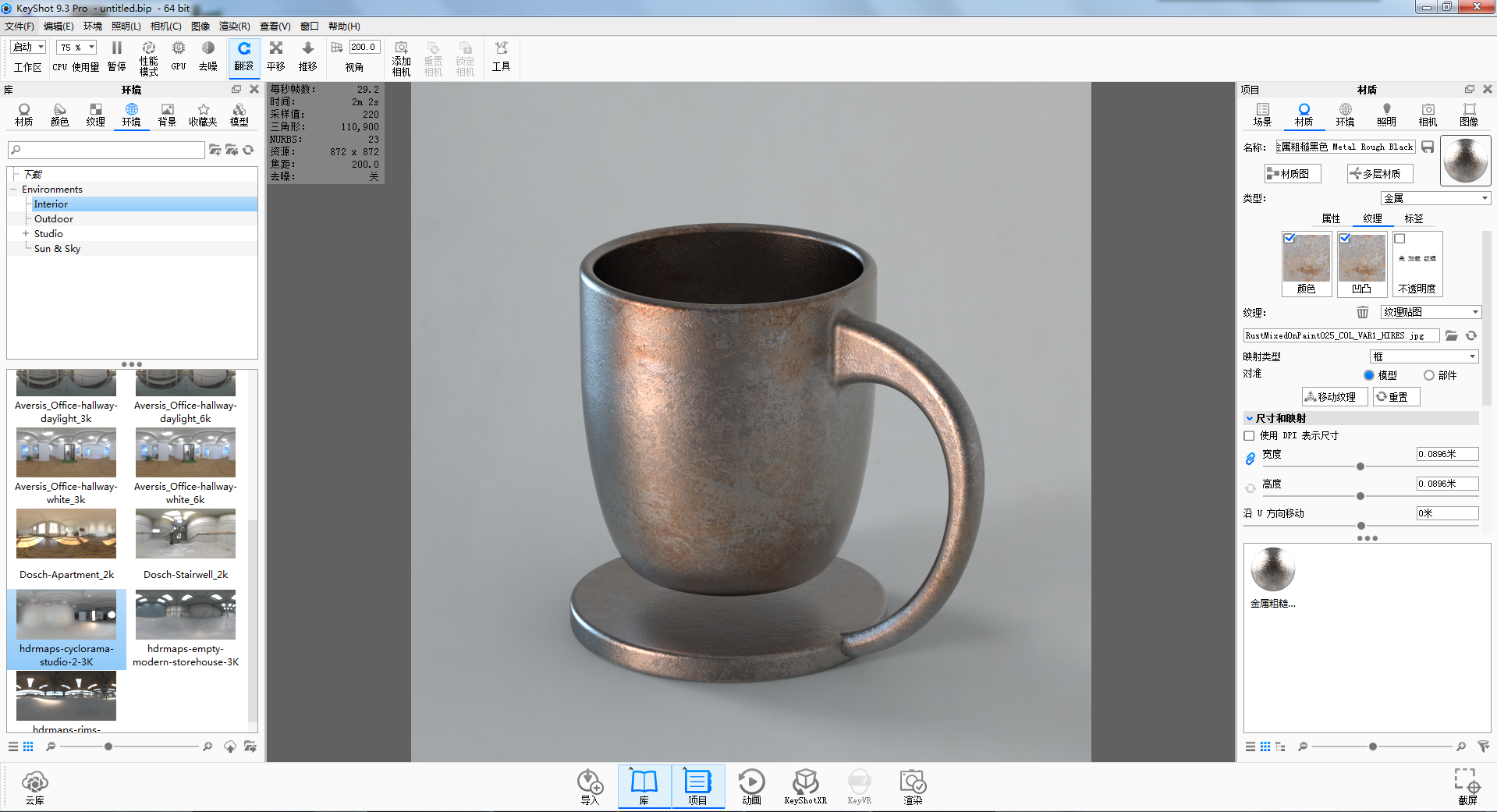Refresh the library folder list
The image size is (1497, 812).
coord(249,150)
